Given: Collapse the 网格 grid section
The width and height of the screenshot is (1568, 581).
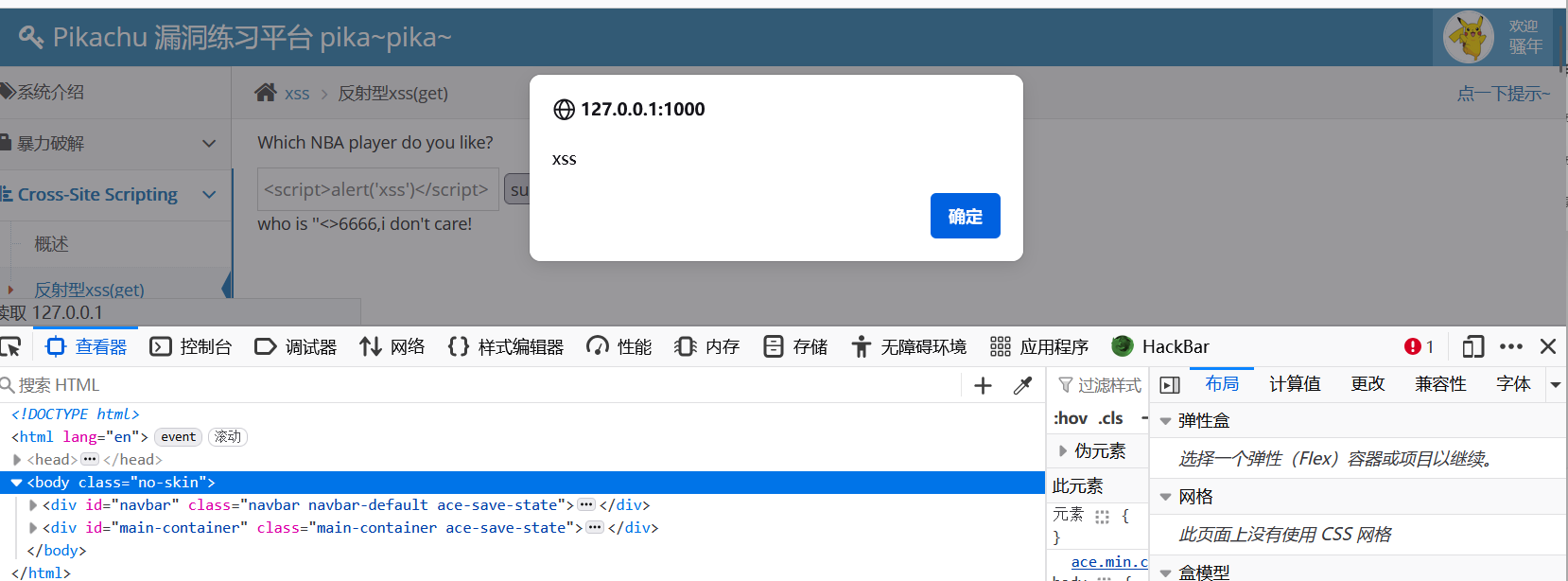Looking at the screenshot, I should [x=1166, y=497].
